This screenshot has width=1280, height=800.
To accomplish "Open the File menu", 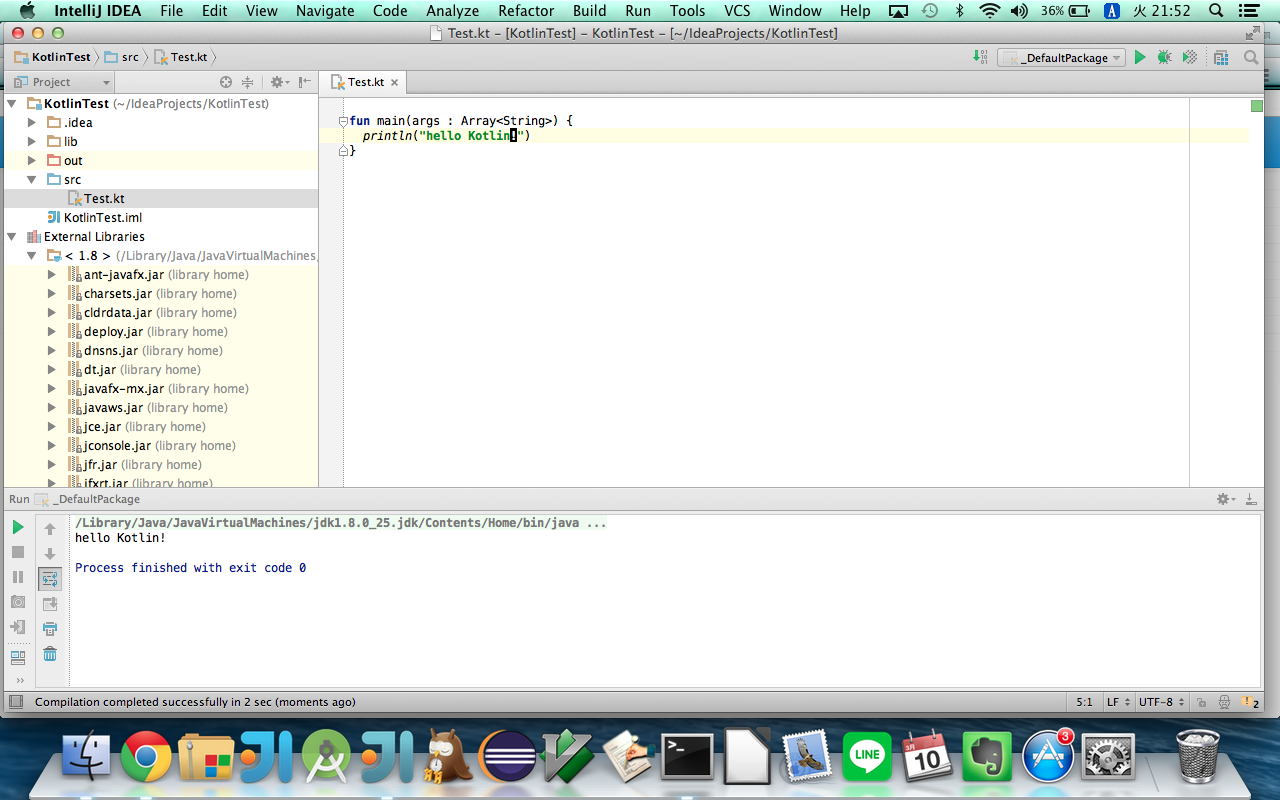I will point(171,11).
